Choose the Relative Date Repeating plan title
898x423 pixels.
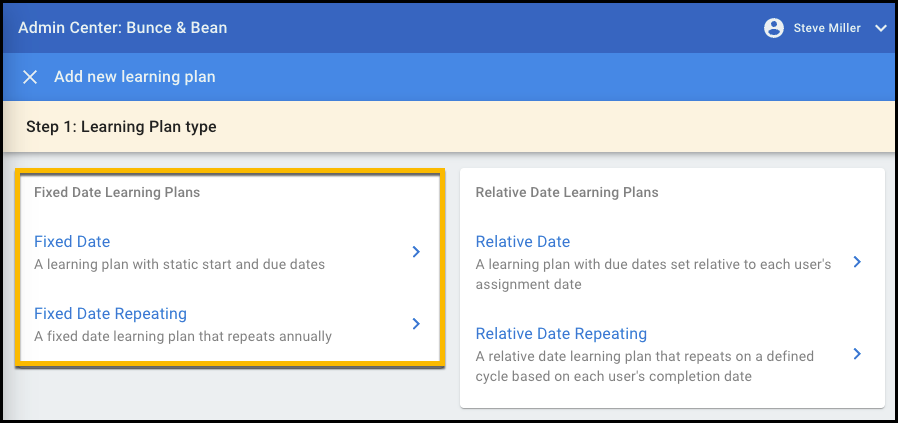point(561,334)
